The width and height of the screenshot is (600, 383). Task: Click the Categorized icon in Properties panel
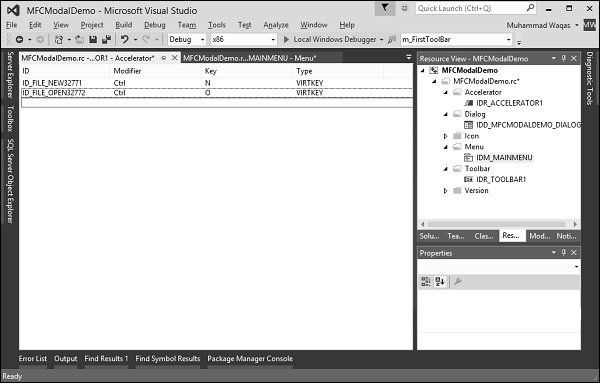pos(426,282)
